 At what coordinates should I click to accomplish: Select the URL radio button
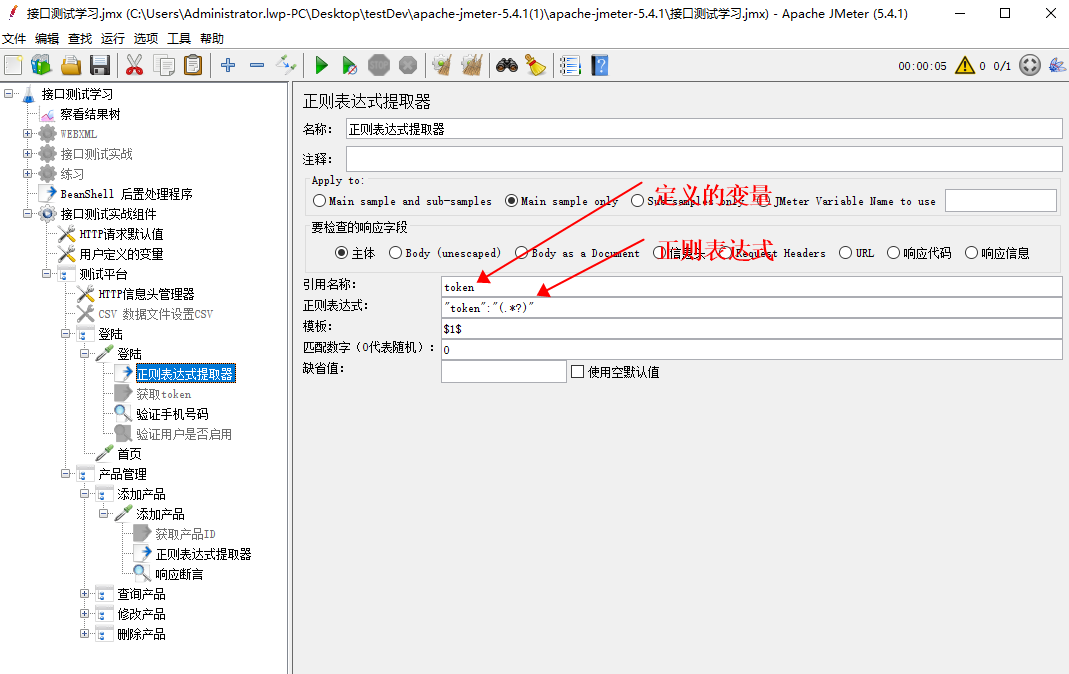pyautogui.click(x=845, y=253)
